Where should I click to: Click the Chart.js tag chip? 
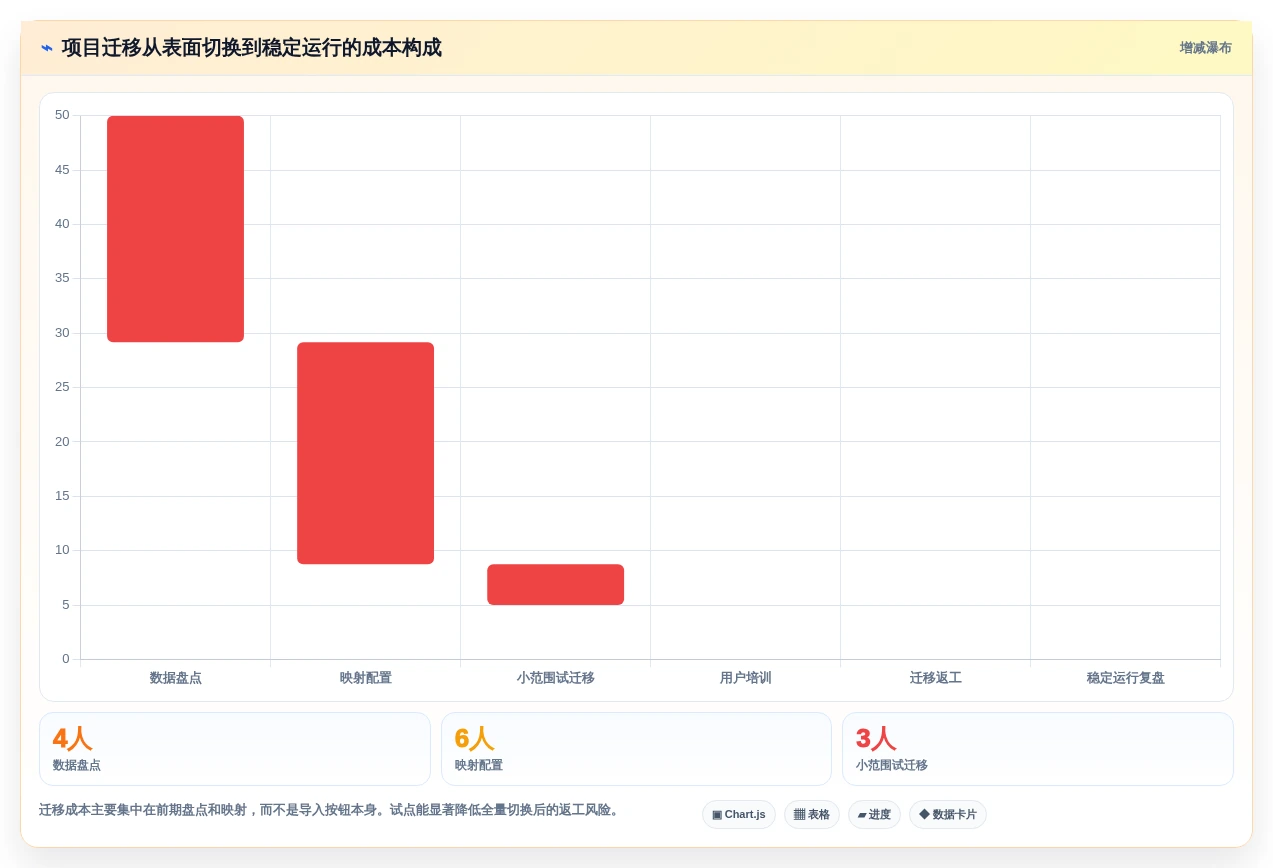click(738, 814)
